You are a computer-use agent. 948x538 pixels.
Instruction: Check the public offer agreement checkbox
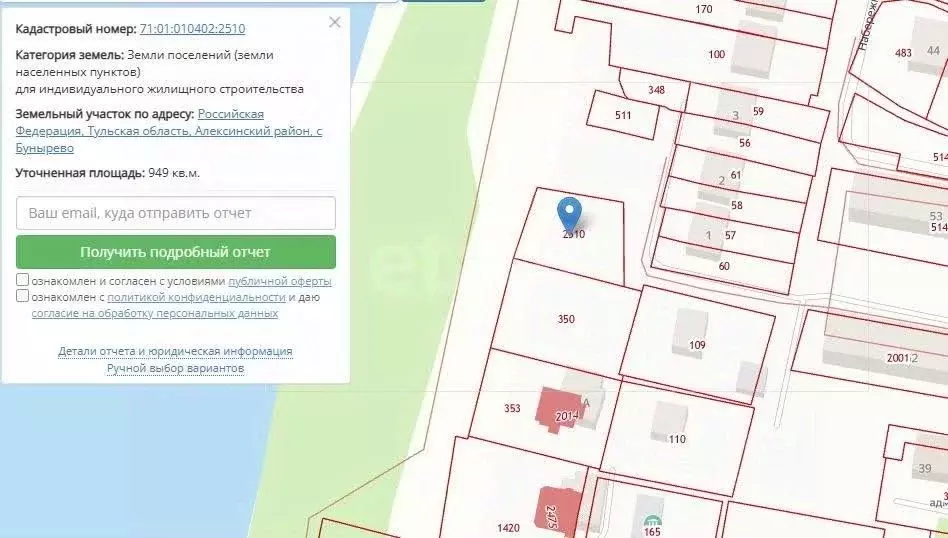point(22,280)
